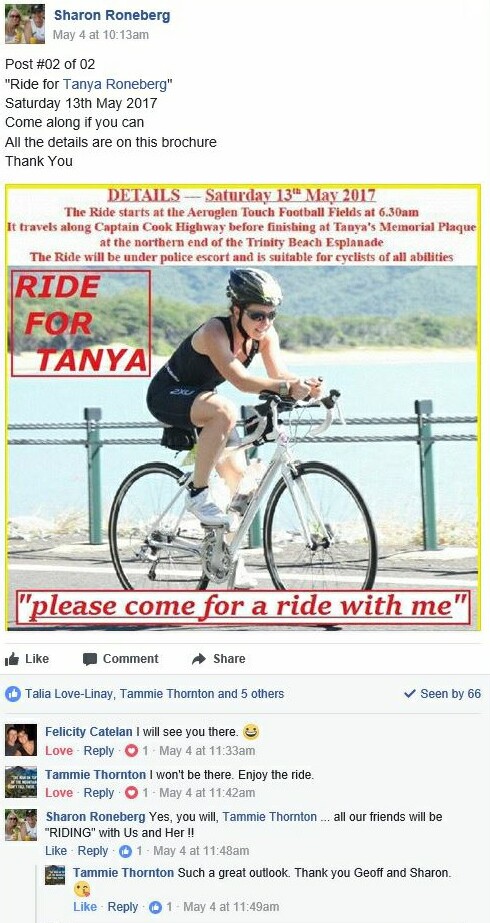This screenshot has width=490, height=923.
Task: Toggle Love on Felicity Catelan's comment
Action: pyautogui.click(x=59, y=751)
